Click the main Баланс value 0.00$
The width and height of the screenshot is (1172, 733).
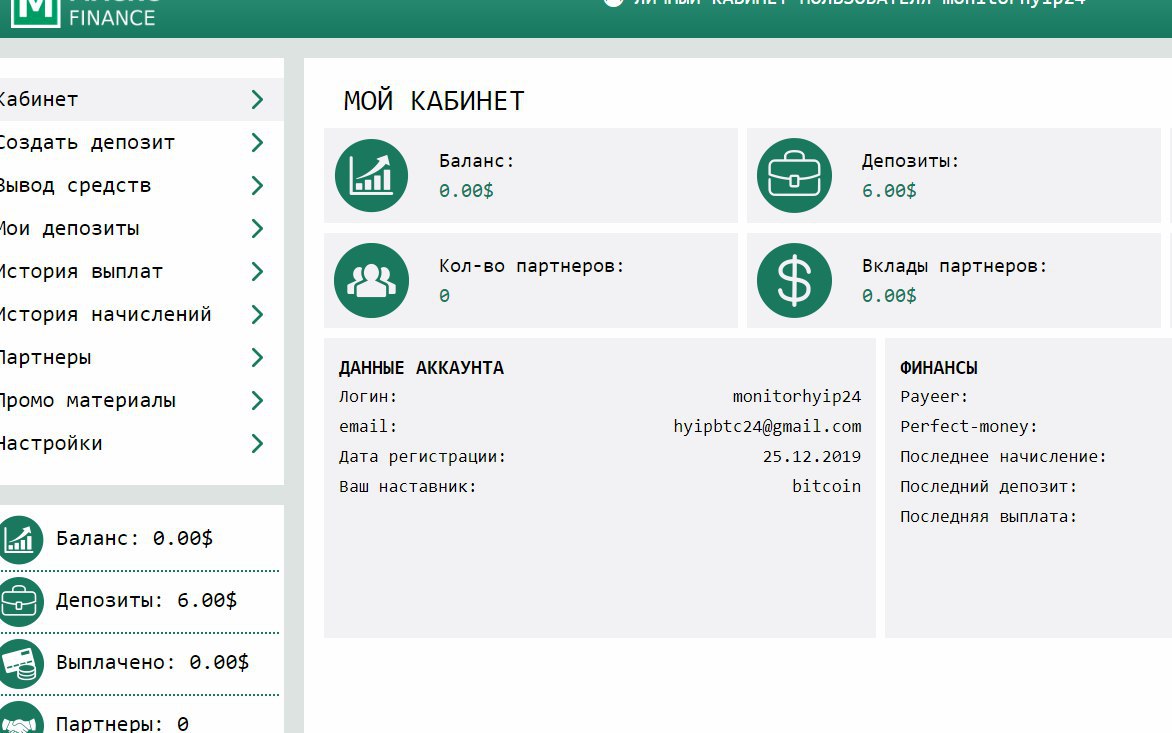[466, 191]
